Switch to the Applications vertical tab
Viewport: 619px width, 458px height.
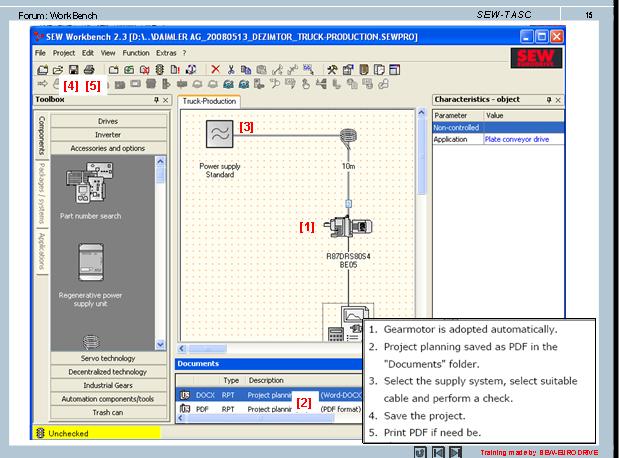click(x=42, y=252)
